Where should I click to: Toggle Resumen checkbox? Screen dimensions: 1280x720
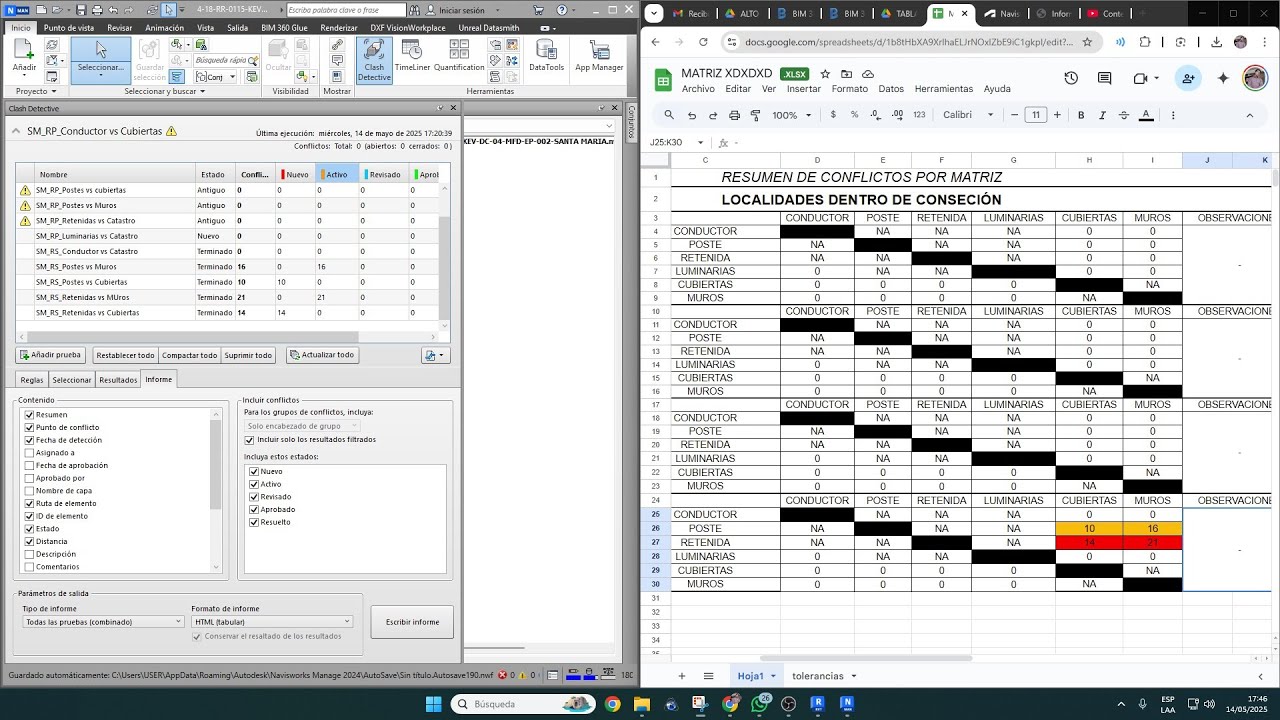click(x=29, y=414)
